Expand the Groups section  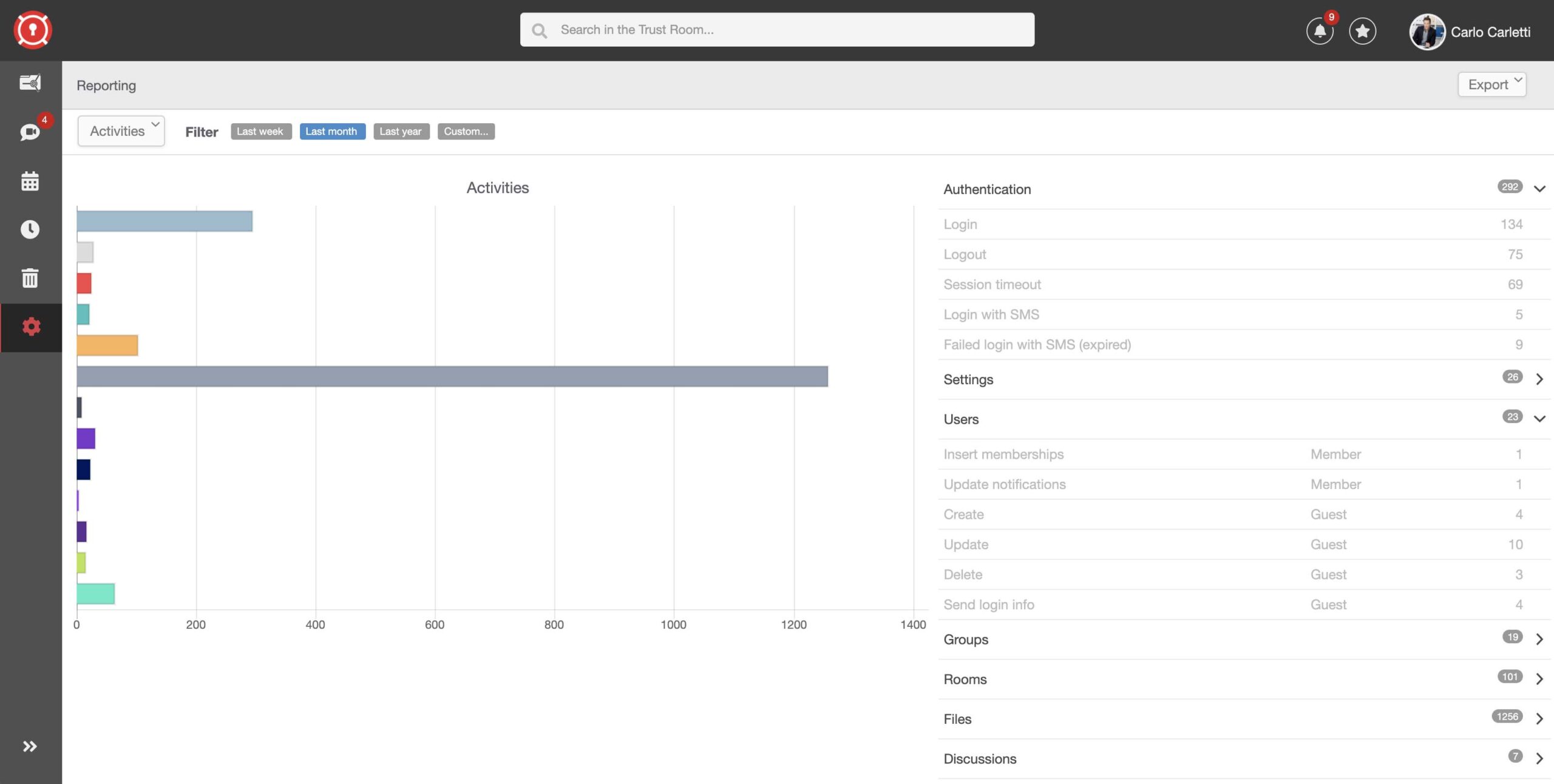click(1539, 639)
